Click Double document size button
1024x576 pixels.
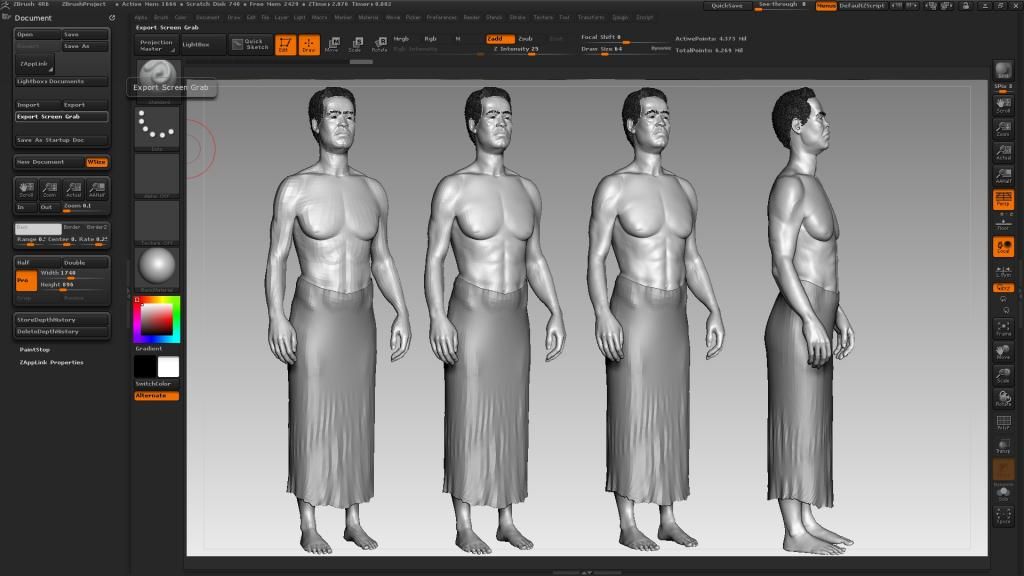coord(85,263)
